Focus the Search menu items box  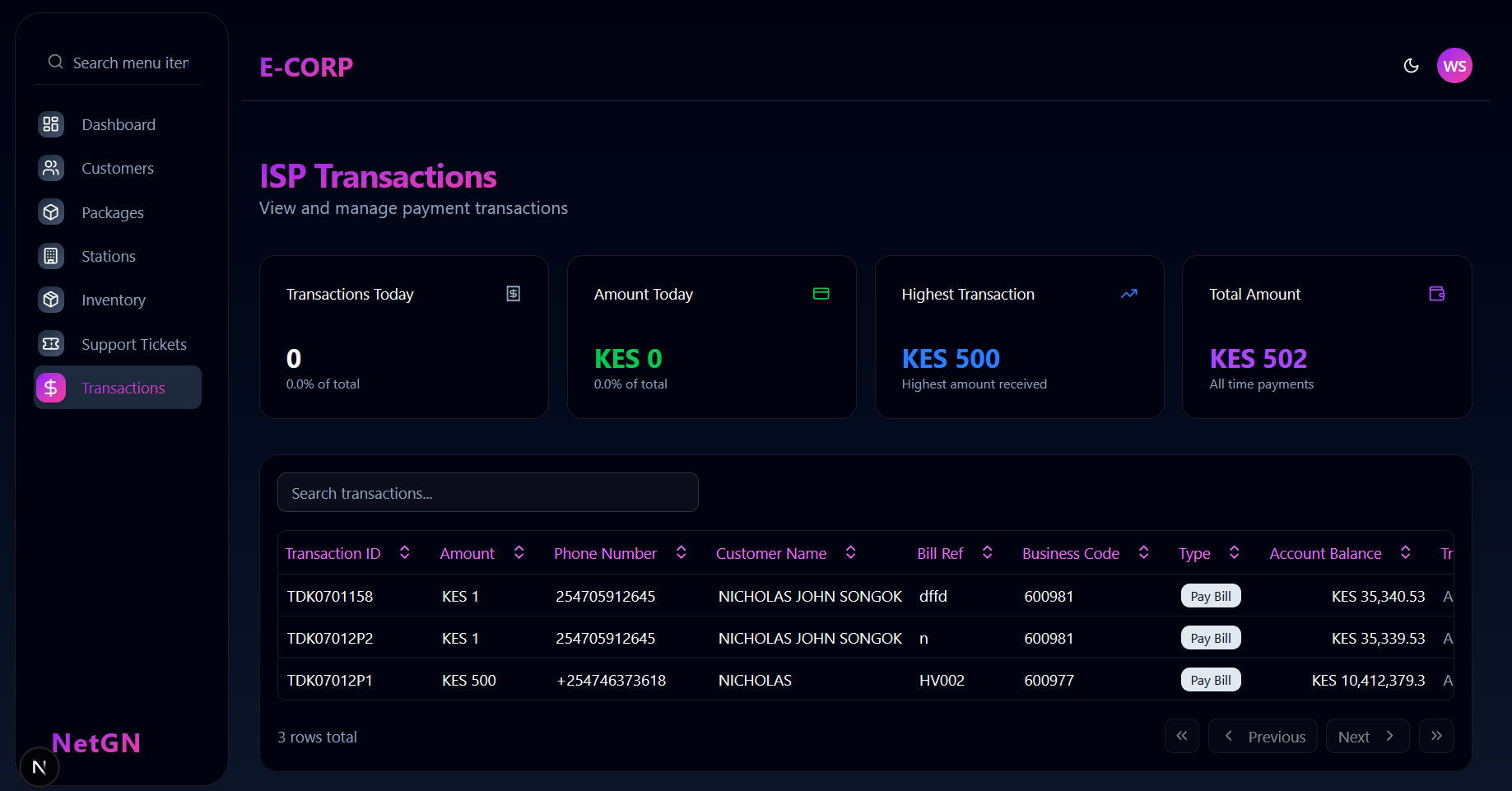coord(130,63)
